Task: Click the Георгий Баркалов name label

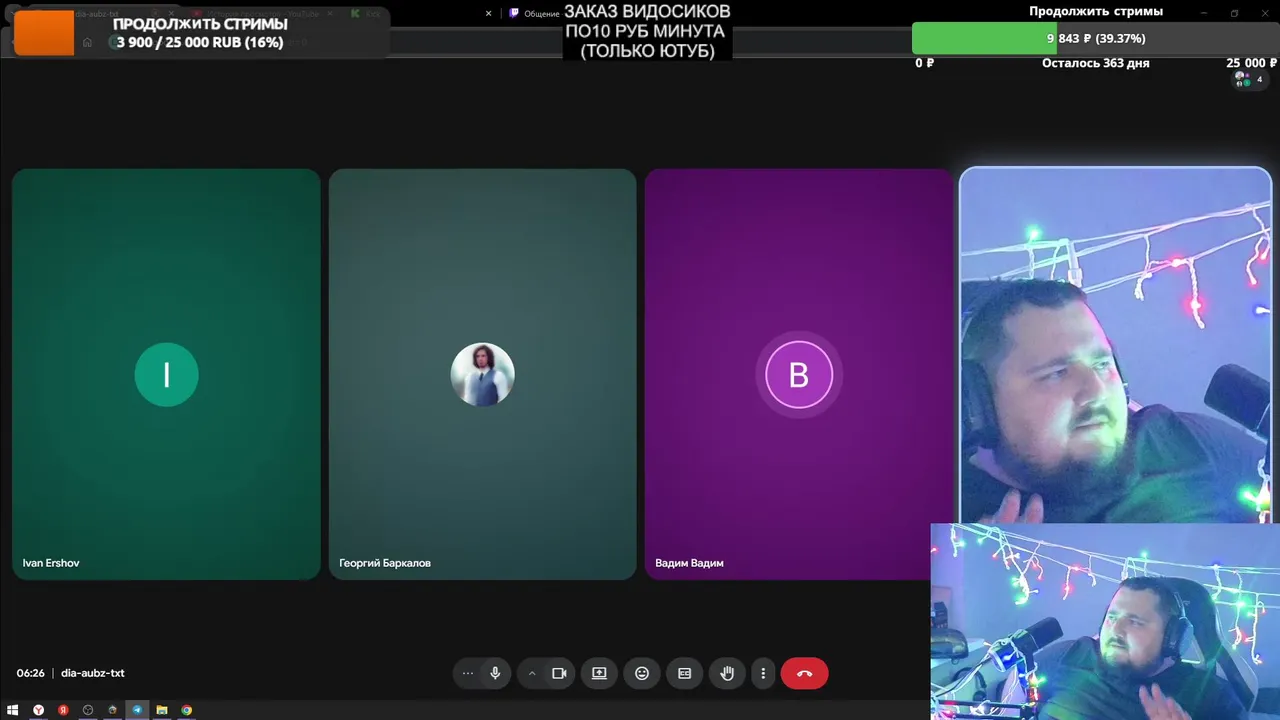Action: click(x=385, y=563)
